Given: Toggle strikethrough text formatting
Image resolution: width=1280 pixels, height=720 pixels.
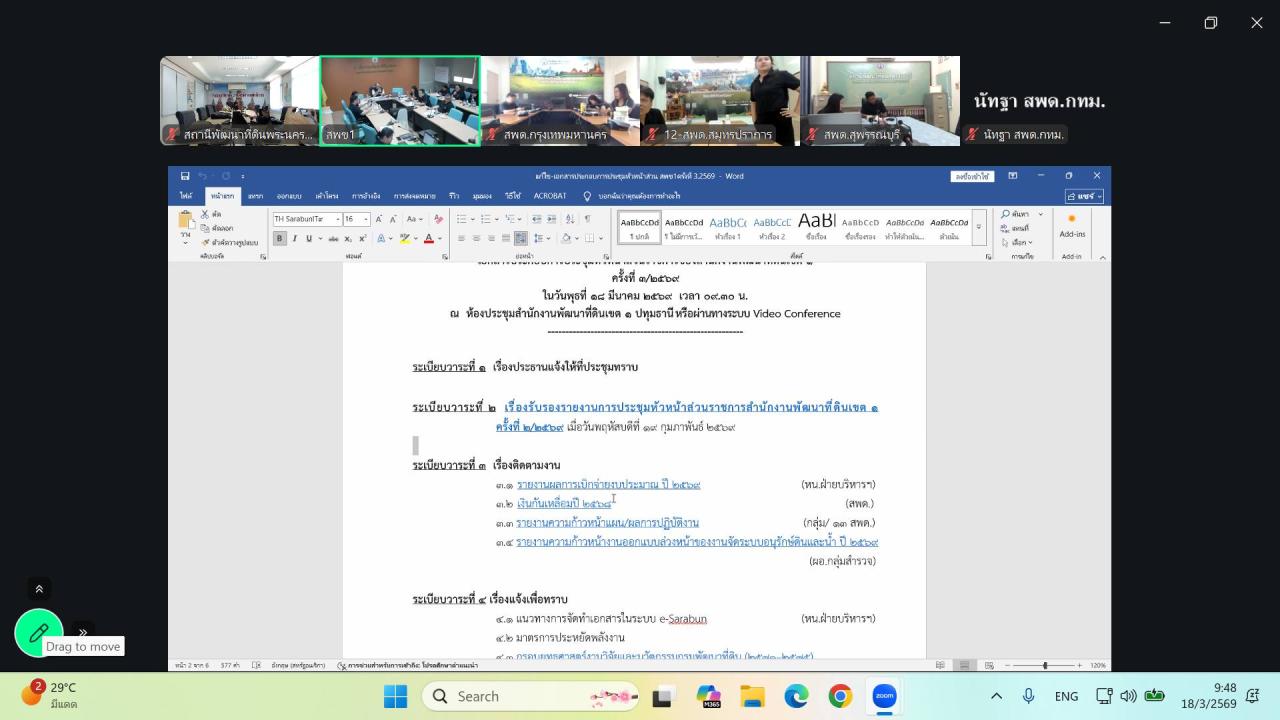Looking at the screenshot, I should [334, 238].
